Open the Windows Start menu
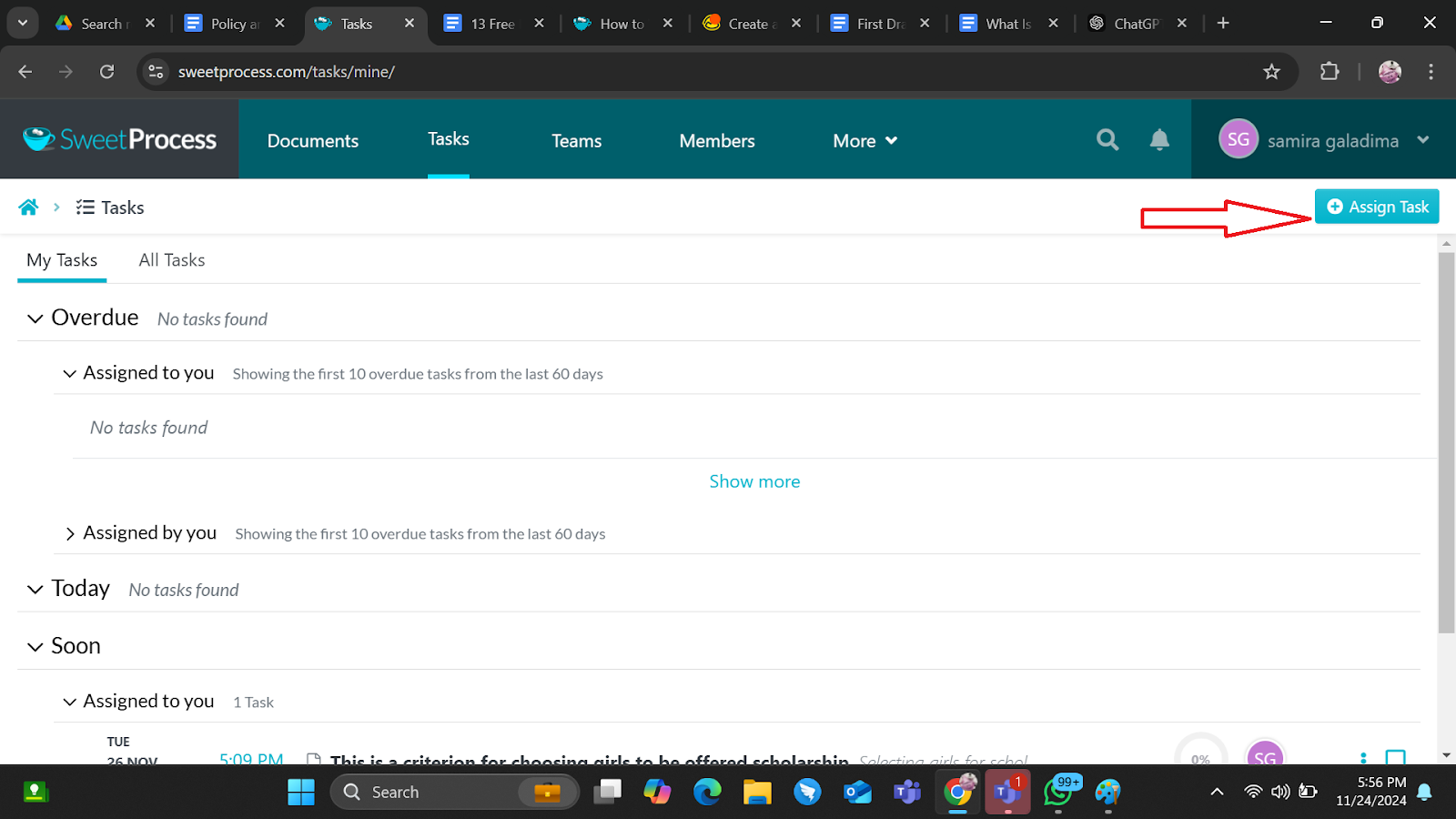The image size is (1456, 819). 301,792
